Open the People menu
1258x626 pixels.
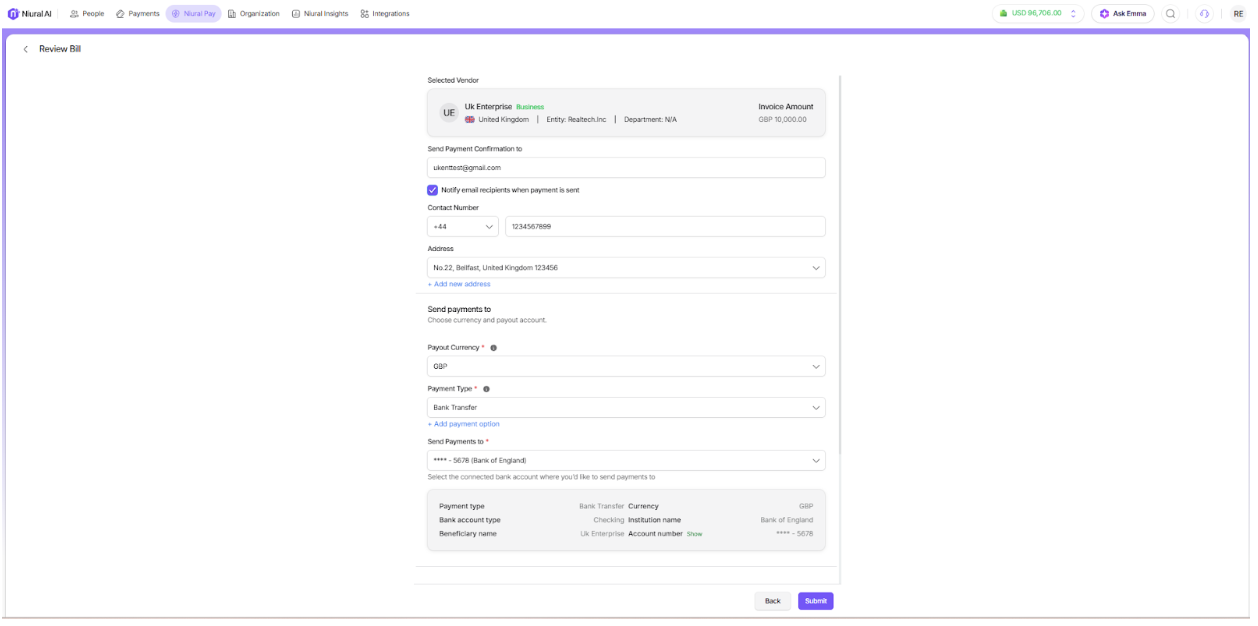[88, 13]
